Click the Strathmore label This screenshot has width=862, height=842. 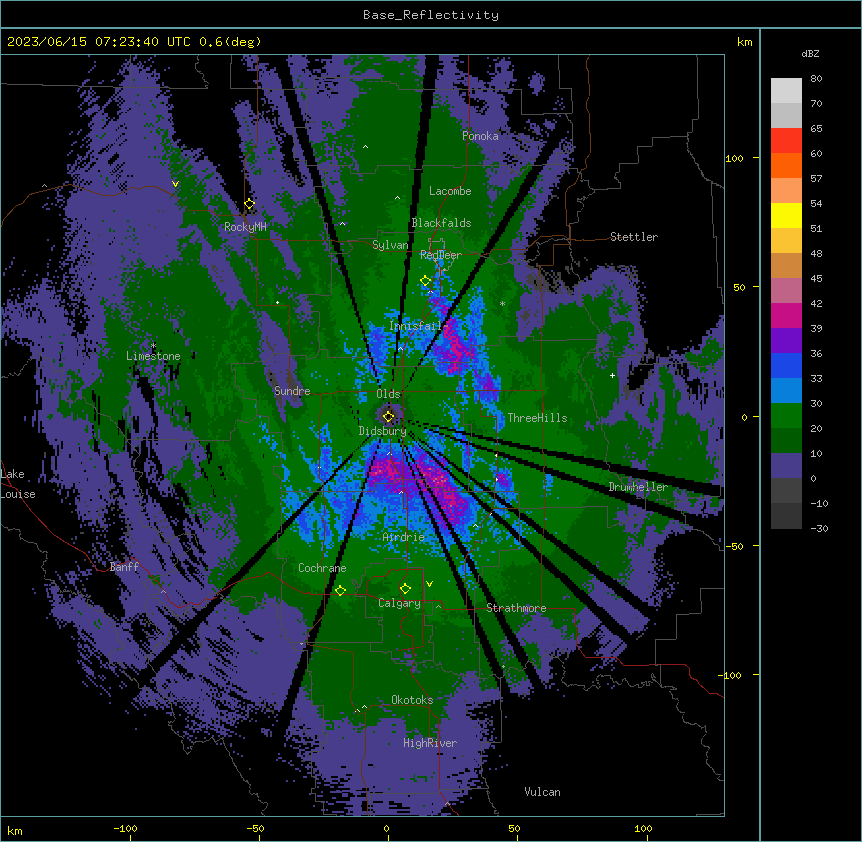click(x=516, y=608)
